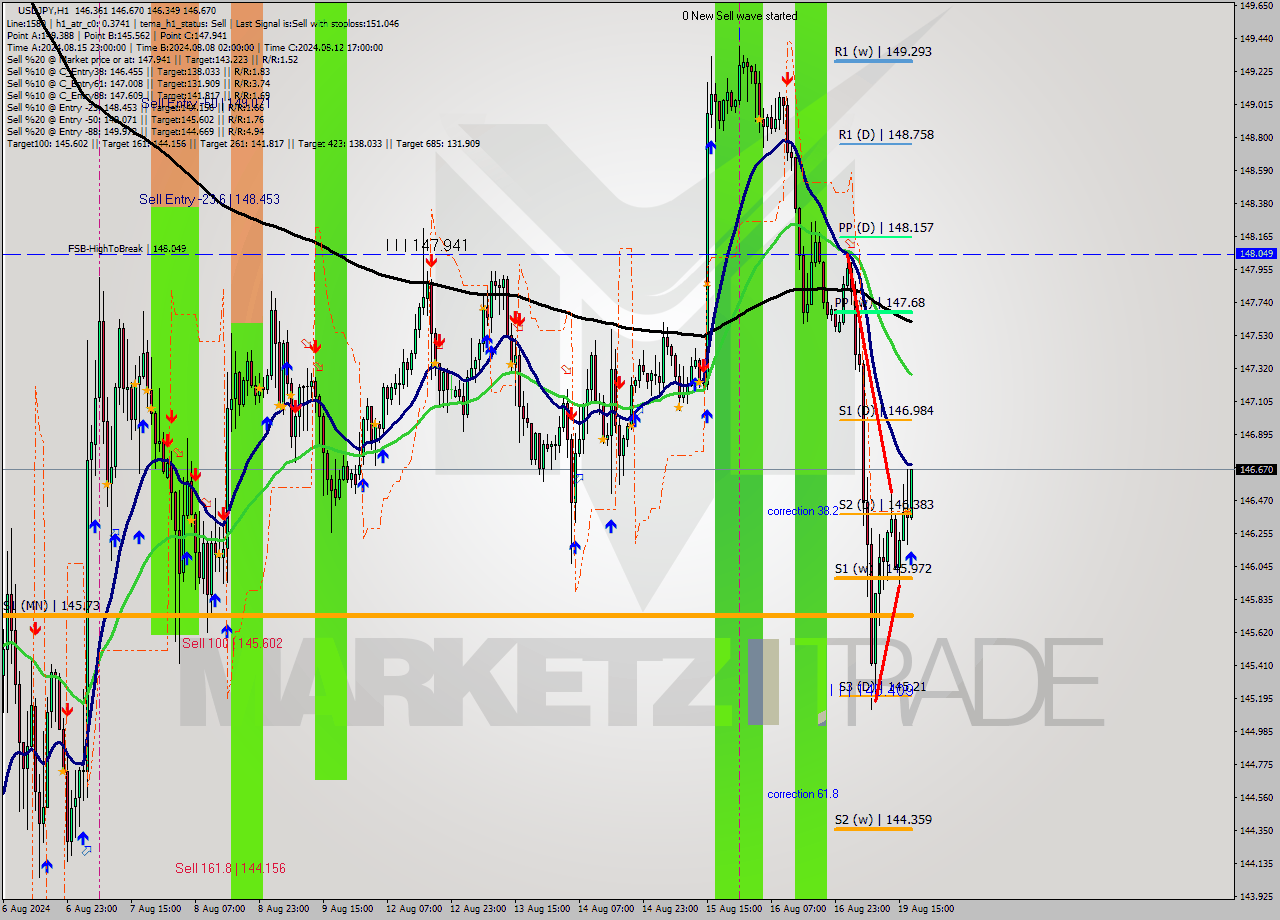Select the 148.800 price axis value
The height and width of the screenshot is (920, 1280).
click(x=1256, y=137)
